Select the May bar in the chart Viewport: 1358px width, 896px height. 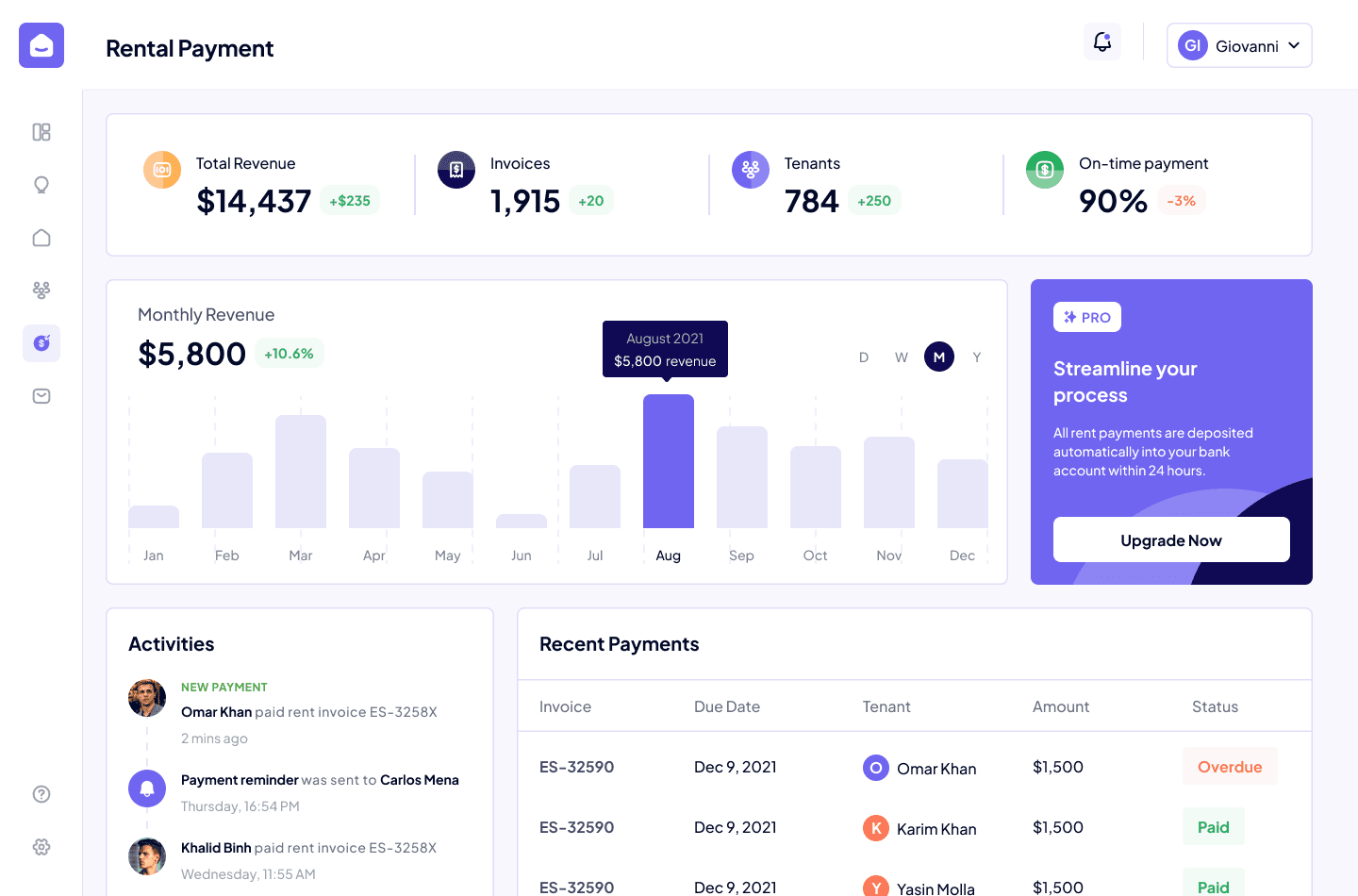click(x=448, y=500)
